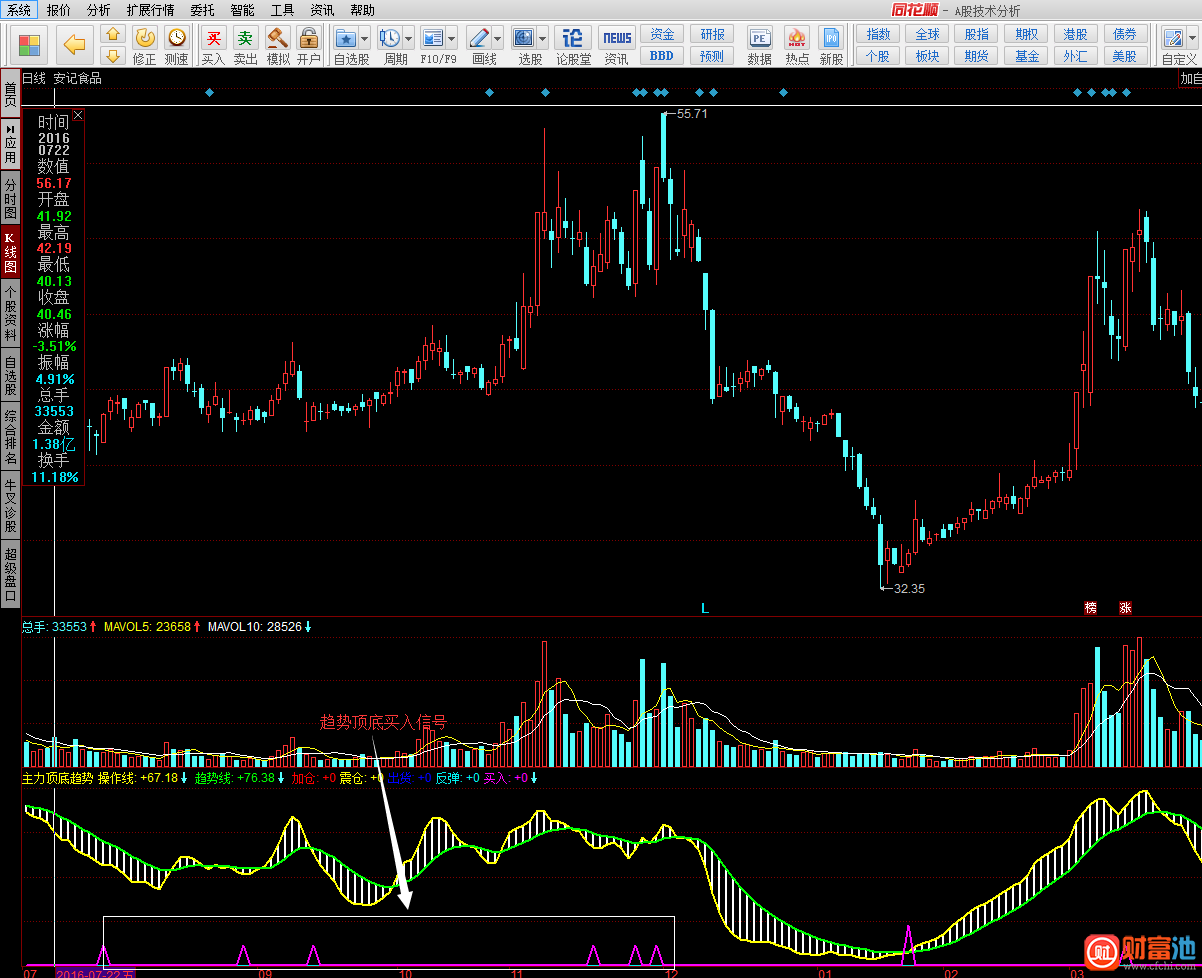Click the 板块 button
Viewport: 1202px width, 978px height.
tap(927, 56)
